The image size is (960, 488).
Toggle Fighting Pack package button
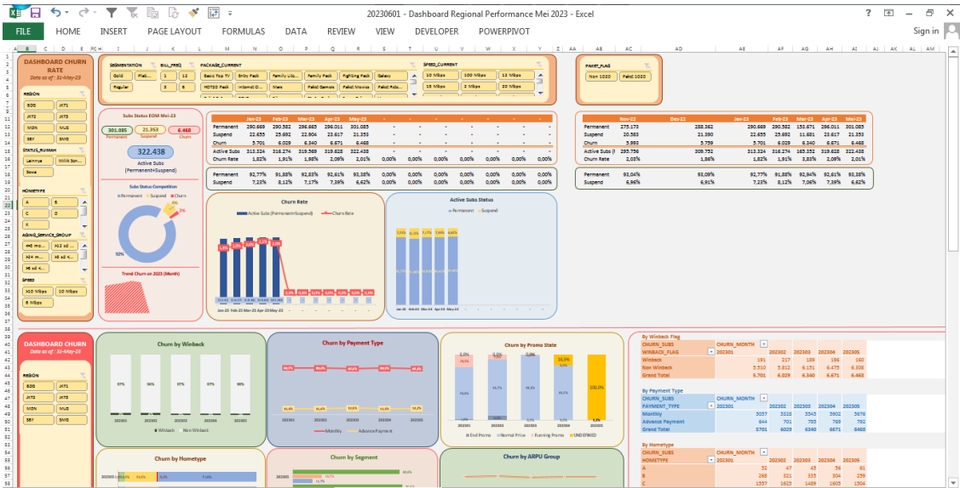pyautogui.click(x=356, y=76)
